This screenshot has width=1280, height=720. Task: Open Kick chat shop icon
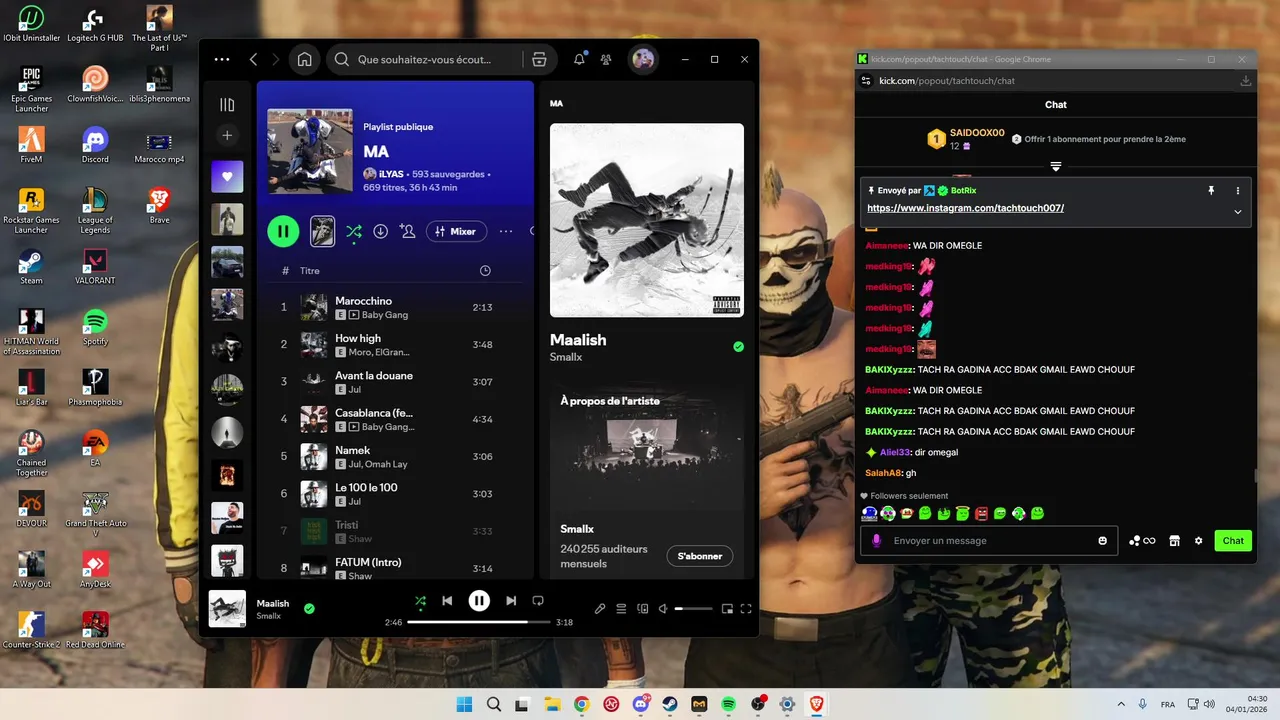point(1174,541)
